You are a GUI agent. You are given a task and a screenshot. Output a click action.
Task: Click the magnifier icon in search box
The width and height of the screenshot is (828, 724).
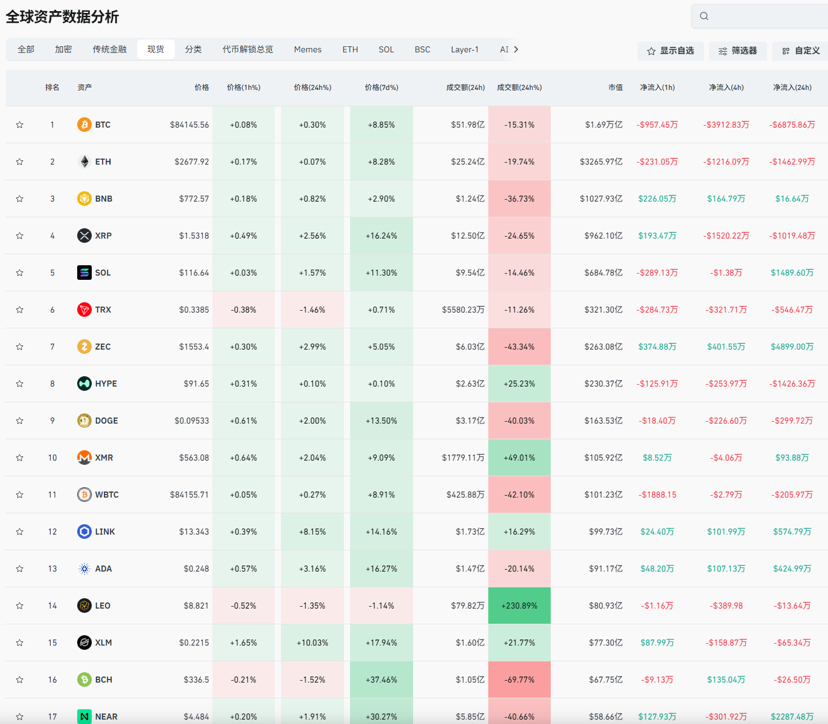(704, 16)
